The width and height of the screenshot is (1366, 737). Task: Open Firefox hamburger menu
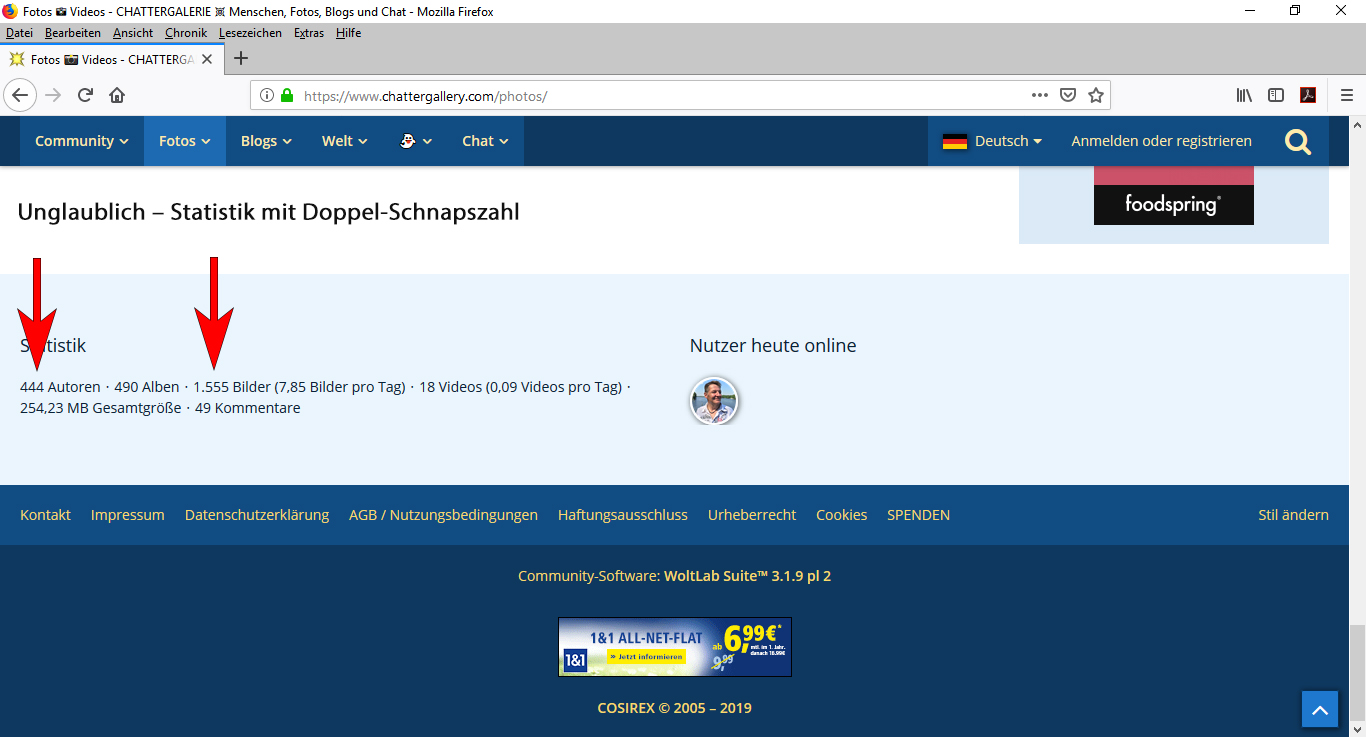tap(1346, 95)
